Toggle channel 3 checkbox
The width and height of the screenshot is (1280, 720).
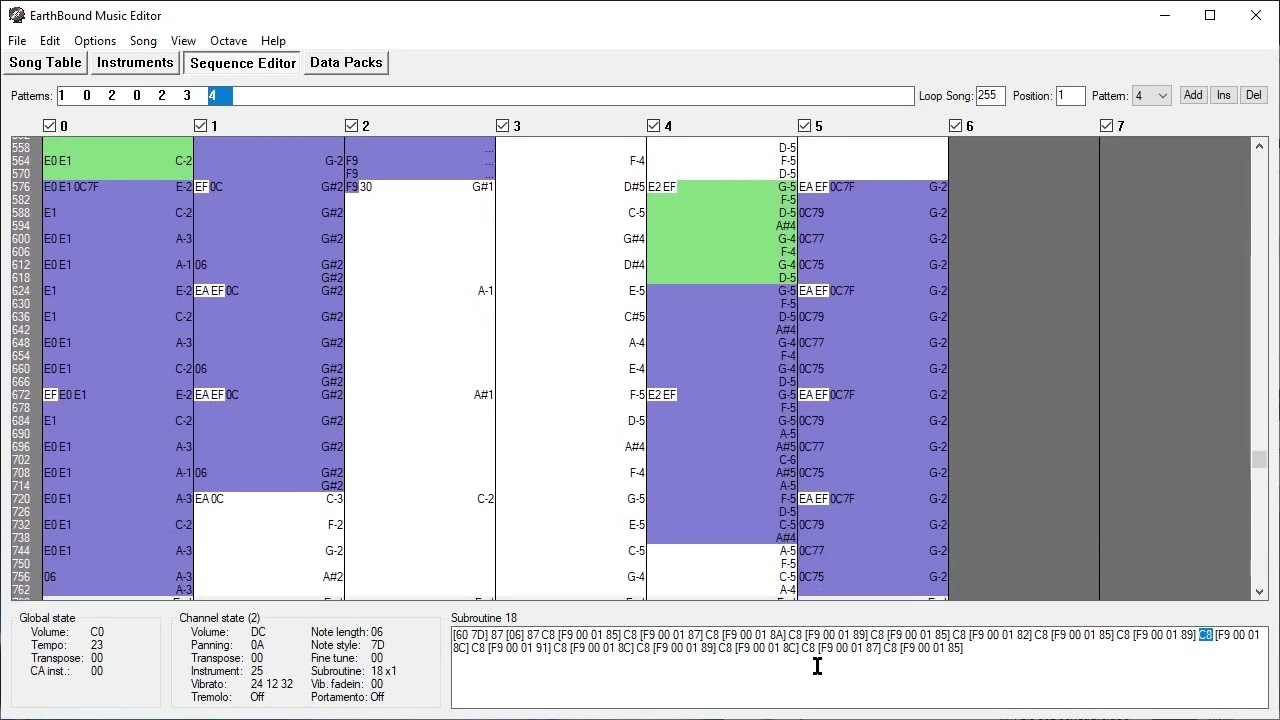point(502,126)
